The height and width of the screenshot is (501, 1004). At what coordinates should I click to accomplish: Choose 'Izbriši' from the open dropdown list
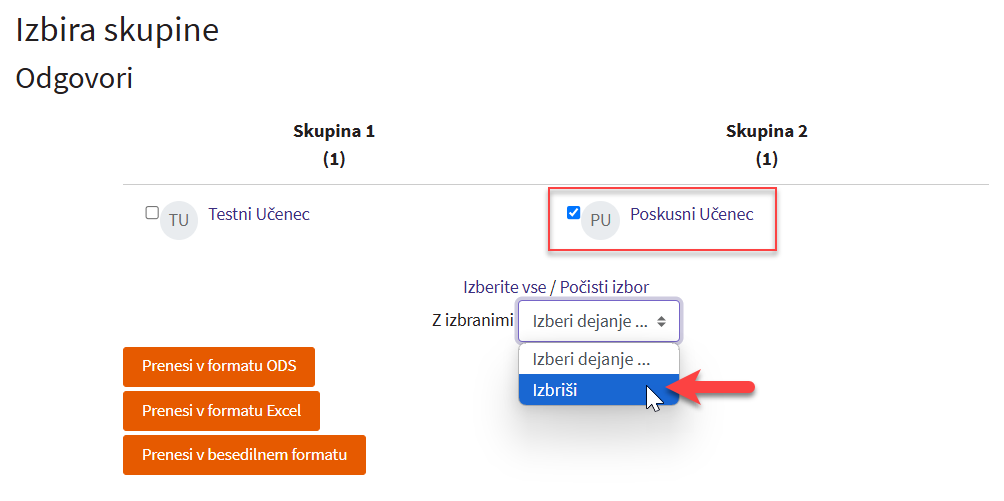pyautogui.click(x=599, y=390)
